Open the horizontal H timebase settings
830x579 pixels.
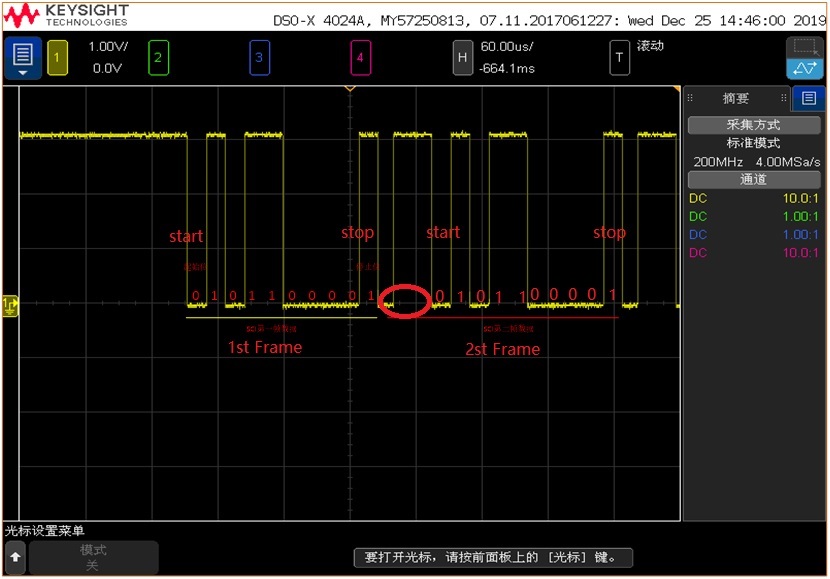pyautogui.click(x=462, y=58)
